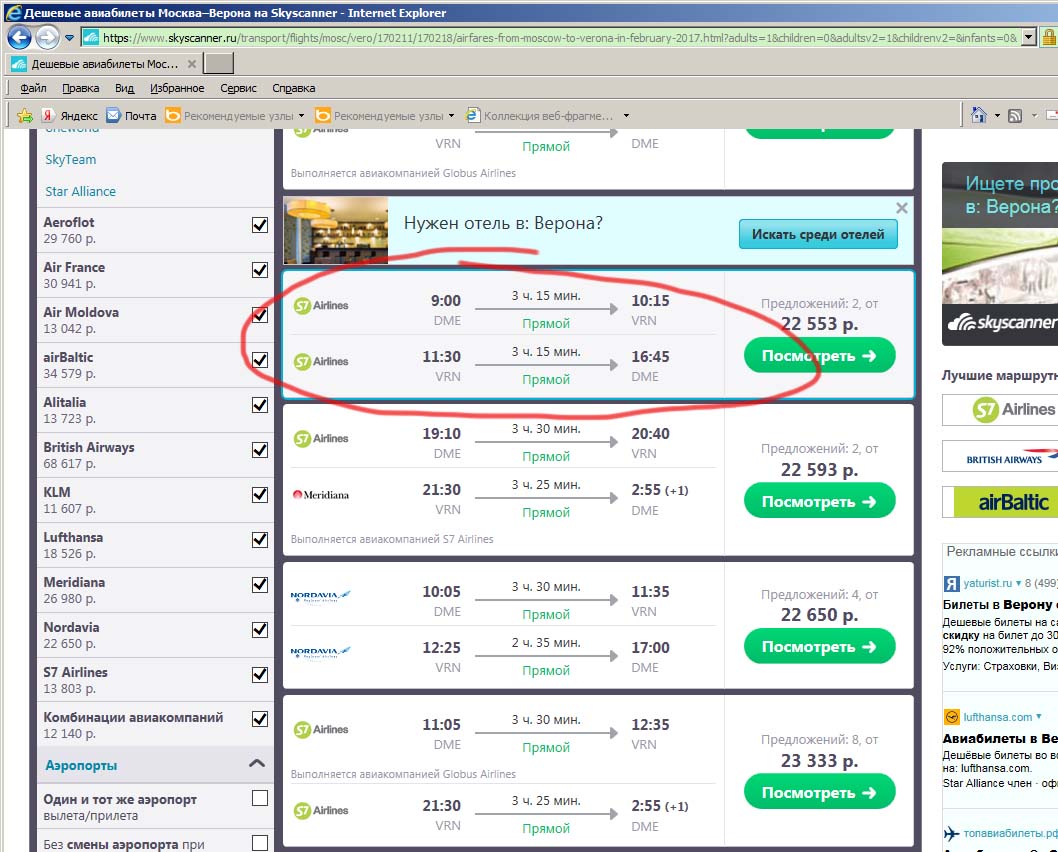This screenshot has width=1058, height=852.
Task: Select the Дешевые авиабилеты tab
Action: pyautogui.click(x=104, y=64)
